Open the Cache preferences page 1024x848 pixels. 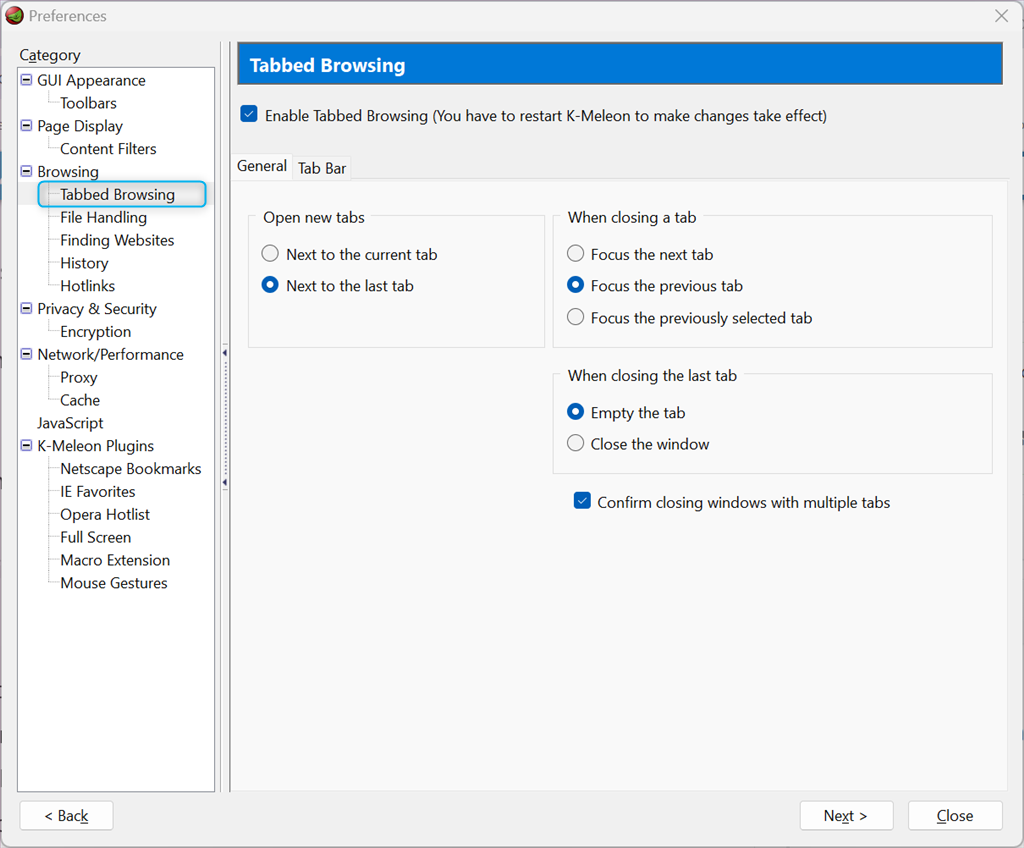[80, 400]
